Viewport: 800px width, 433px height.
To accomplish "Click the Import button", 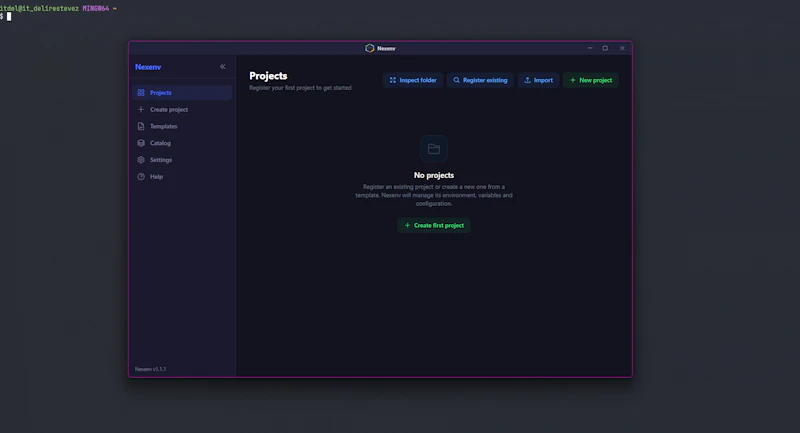I will pos(538,80).
